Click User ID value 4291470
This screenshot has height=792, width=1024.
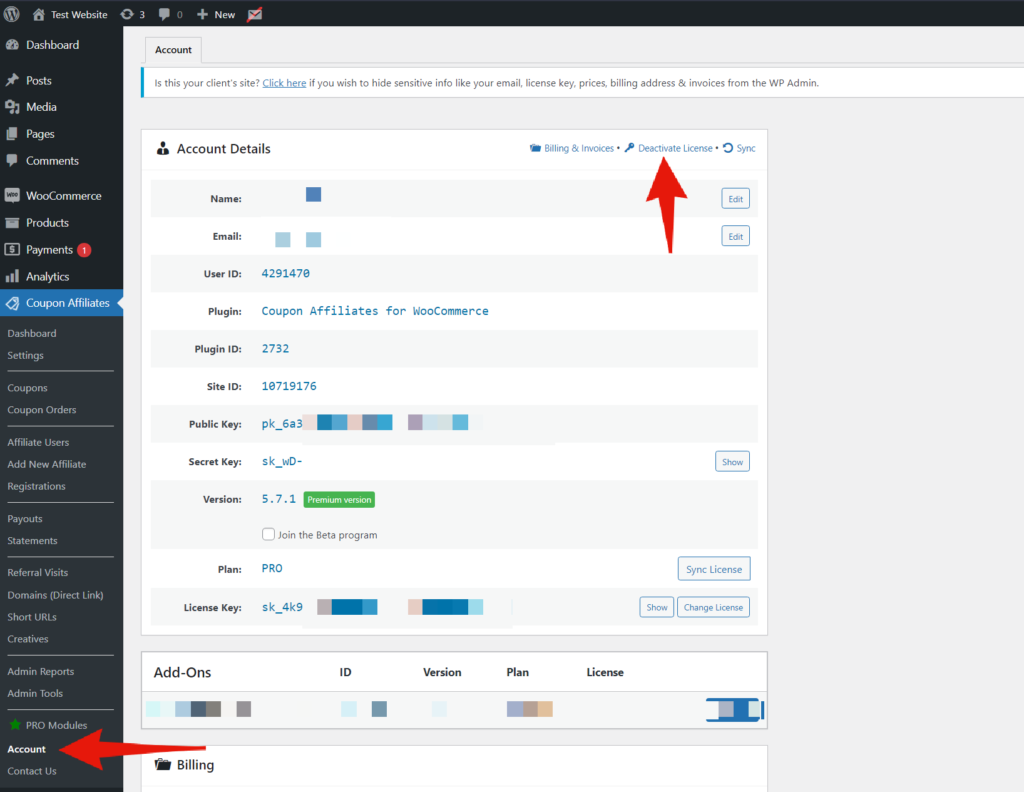click(285, 274)
